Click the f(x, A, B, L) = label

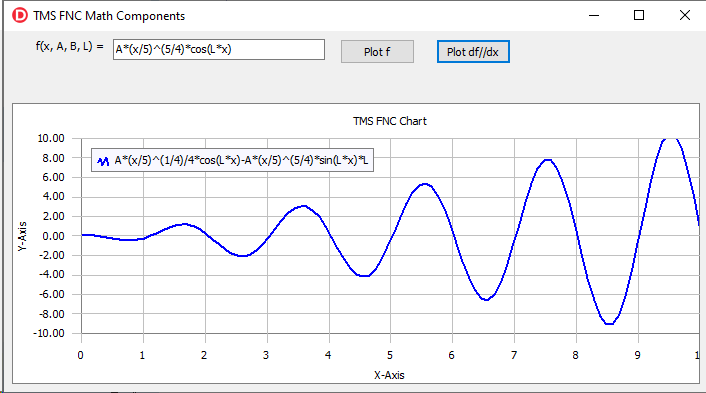(69, 46)
